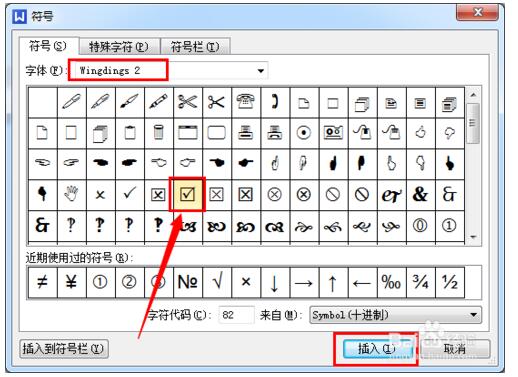Select the recent Numero (№) symbol
The image size is (518, 377).
point(188,282)
